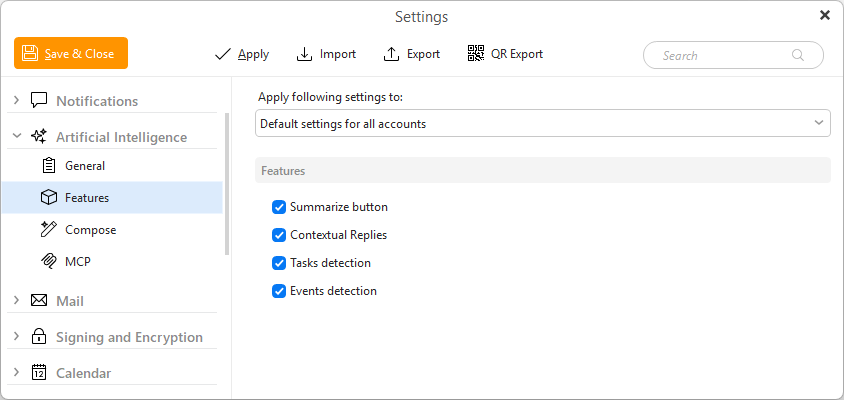The image size is (844, 400).
Task: Click the magnifier icon in search box
Action: pos(798,55)
